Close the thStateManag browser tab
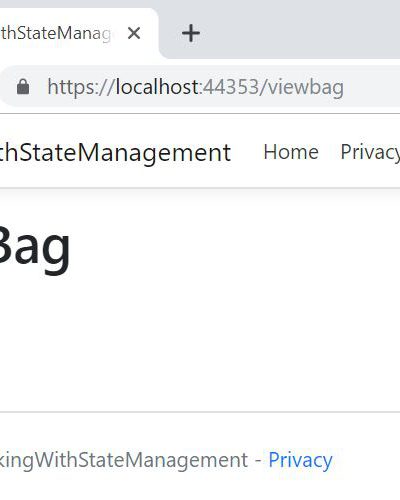Screen dimensions: 400x500 [x=134, y=33]
